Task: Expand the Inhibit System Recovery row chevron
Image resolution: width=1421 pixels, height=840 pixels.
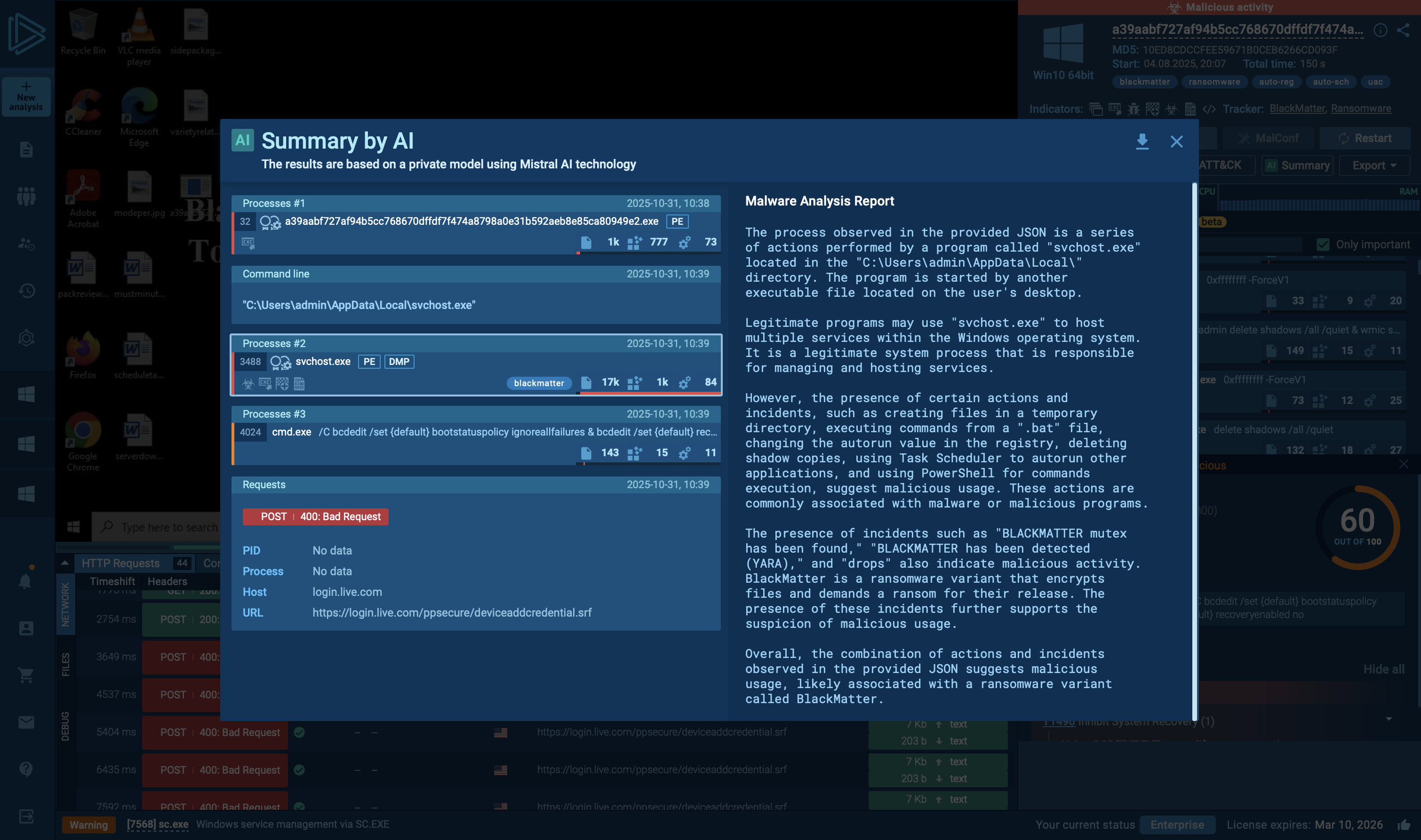Action: click(1388, 720)
